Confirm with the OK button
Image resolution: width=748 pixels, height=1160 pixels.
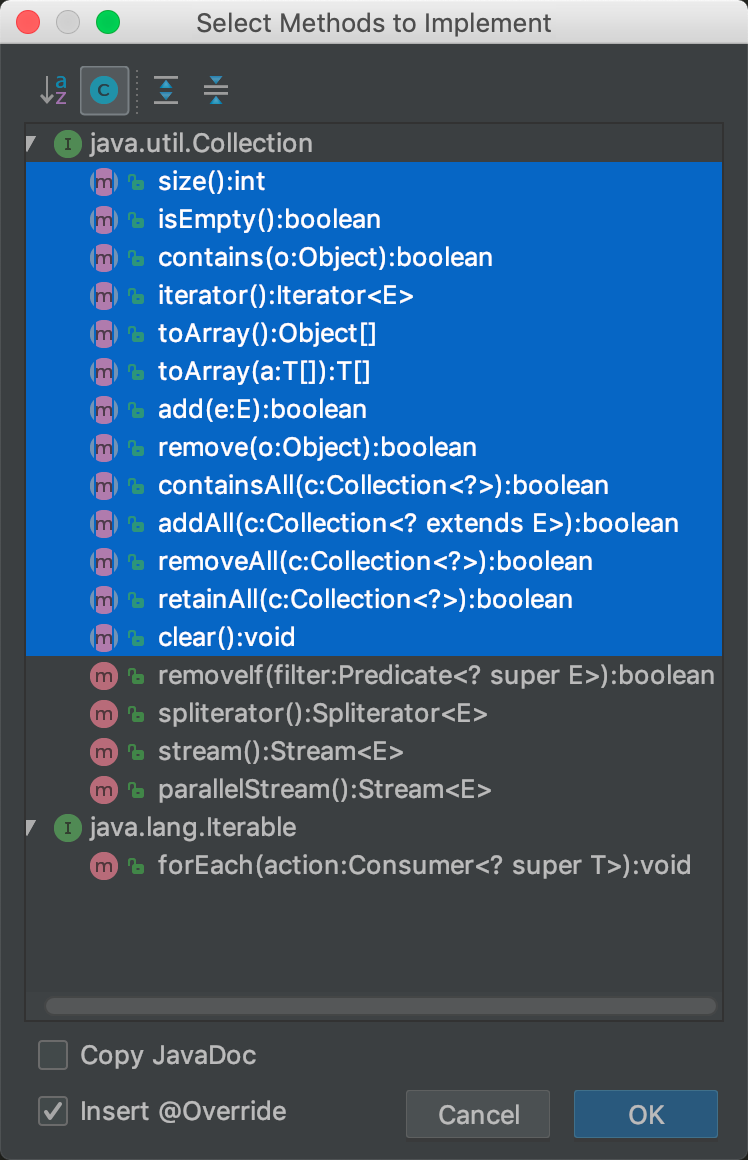(x=646, y=1115)
